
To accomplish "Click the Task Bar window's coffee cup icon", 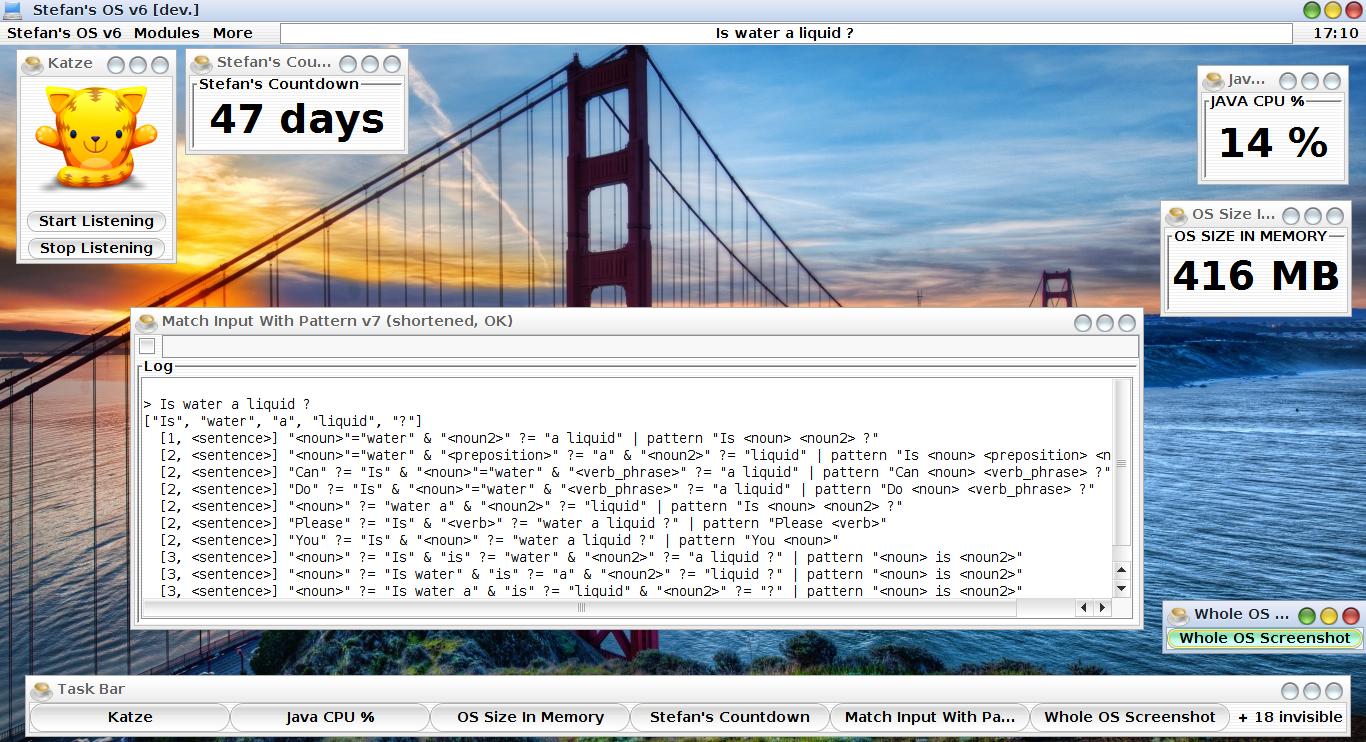I will click(42, 691).
